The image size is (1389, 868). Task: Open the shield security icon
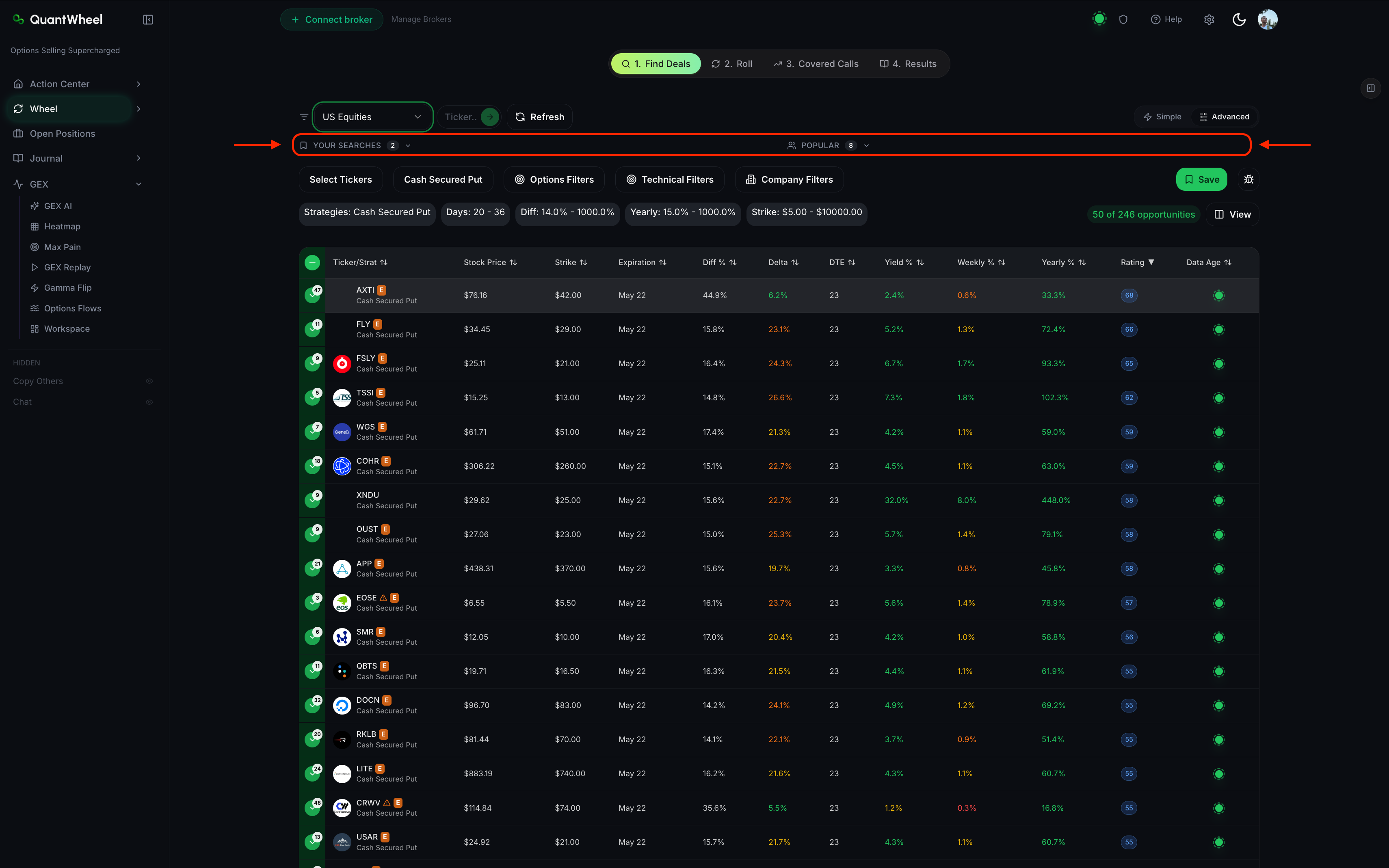[1123, 19]
